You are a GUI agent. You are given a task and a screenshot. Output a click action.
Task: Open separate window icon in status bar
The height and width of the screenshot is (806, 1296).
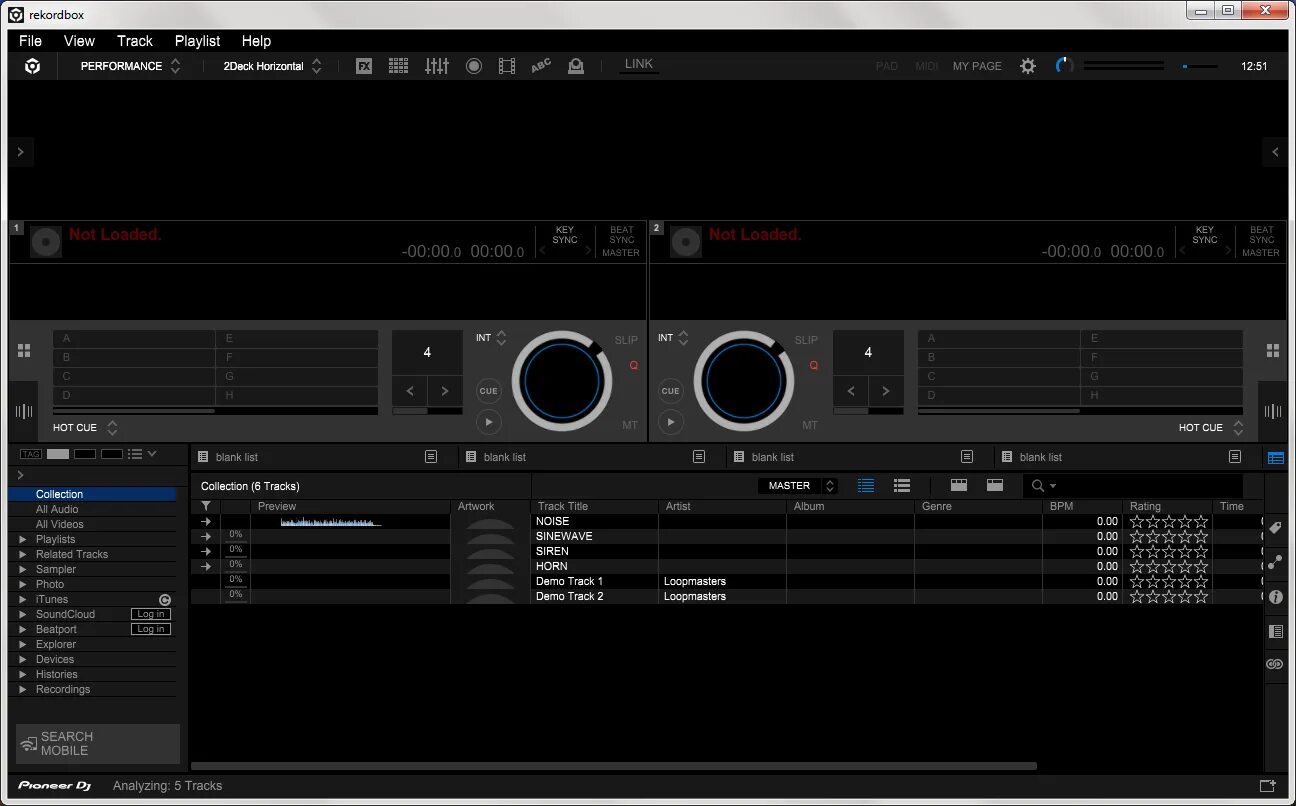[1268, 786]
